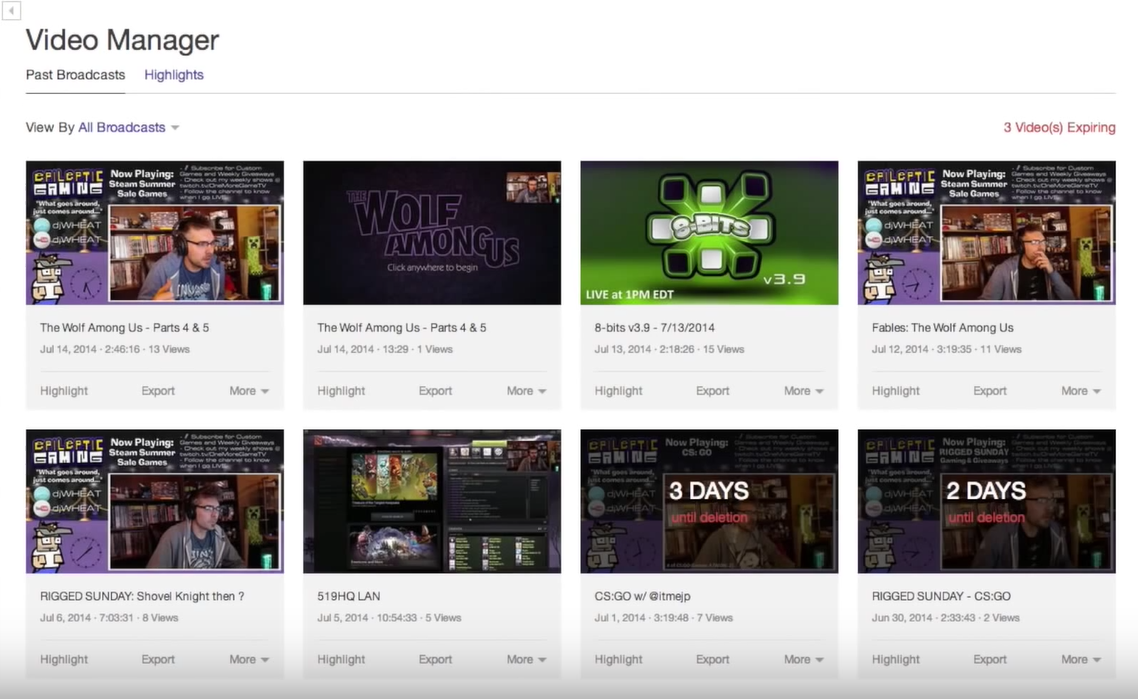Expand More menu for 13:29 Wolf Among Us

[x=526, y=391]
